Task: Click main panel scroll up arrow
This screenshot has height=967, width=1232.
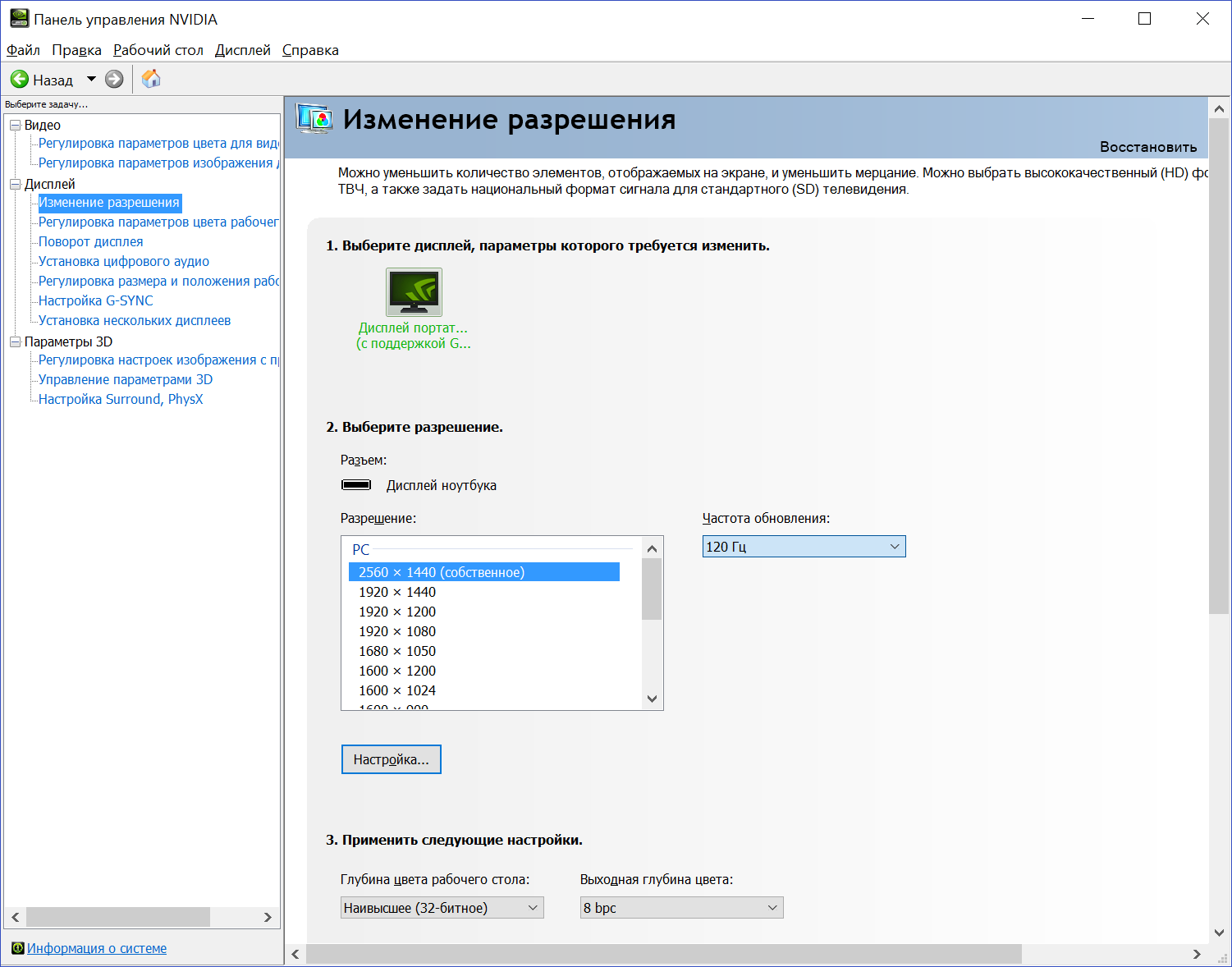Action: pos(1219,108)
